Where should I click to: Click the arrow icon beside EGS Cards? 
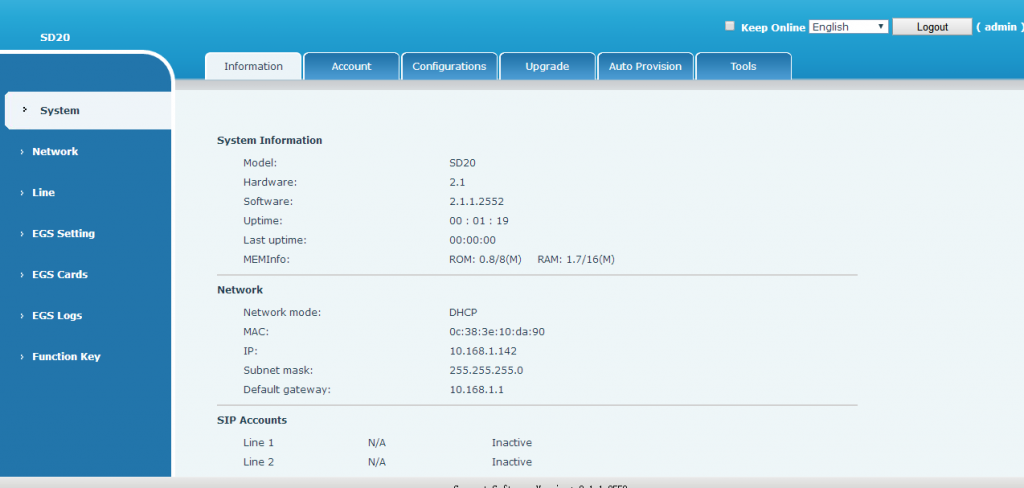click(x=21, y=275)
